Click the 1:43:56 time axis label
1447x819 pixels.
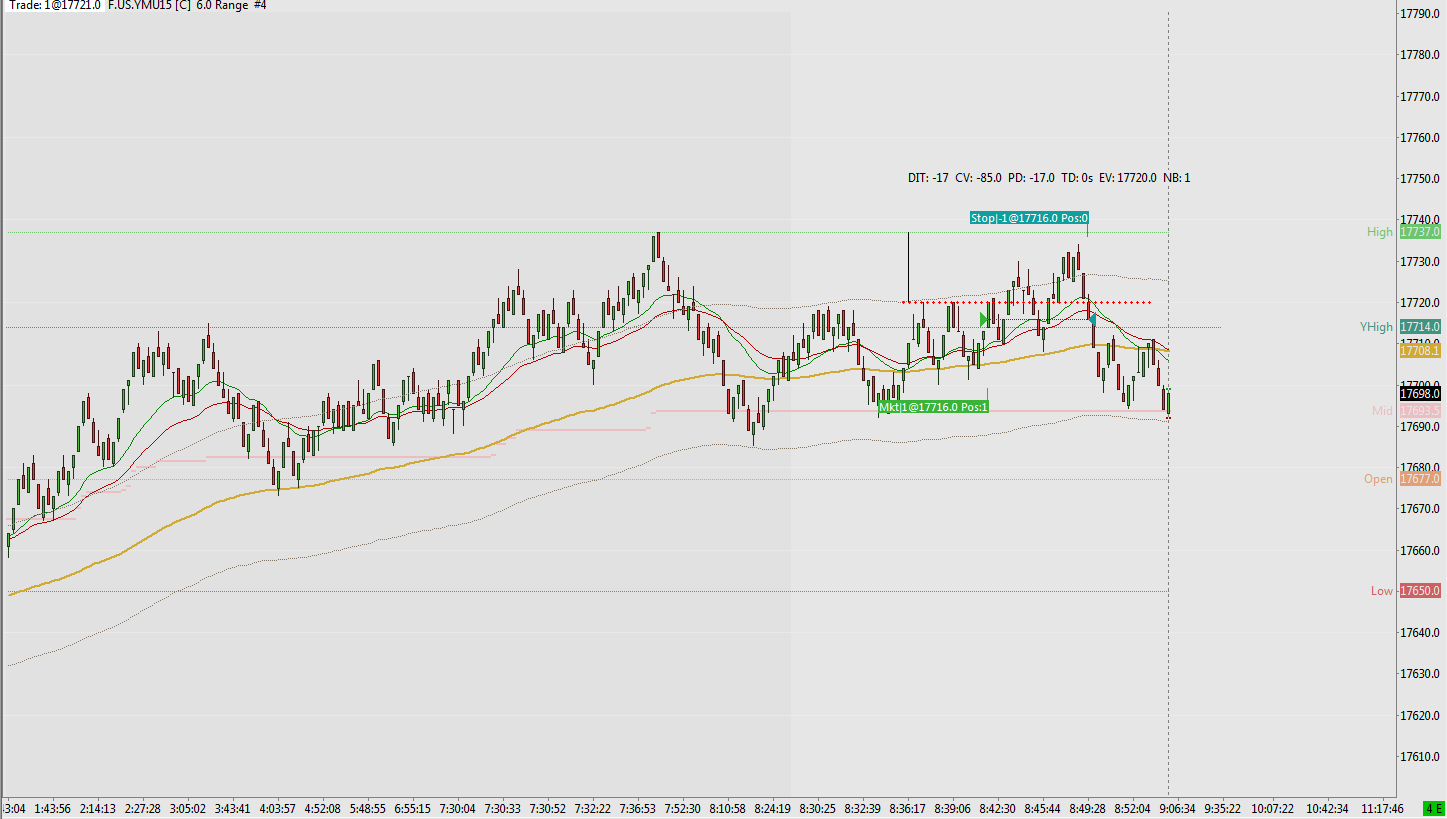click(x=53, y=808)
